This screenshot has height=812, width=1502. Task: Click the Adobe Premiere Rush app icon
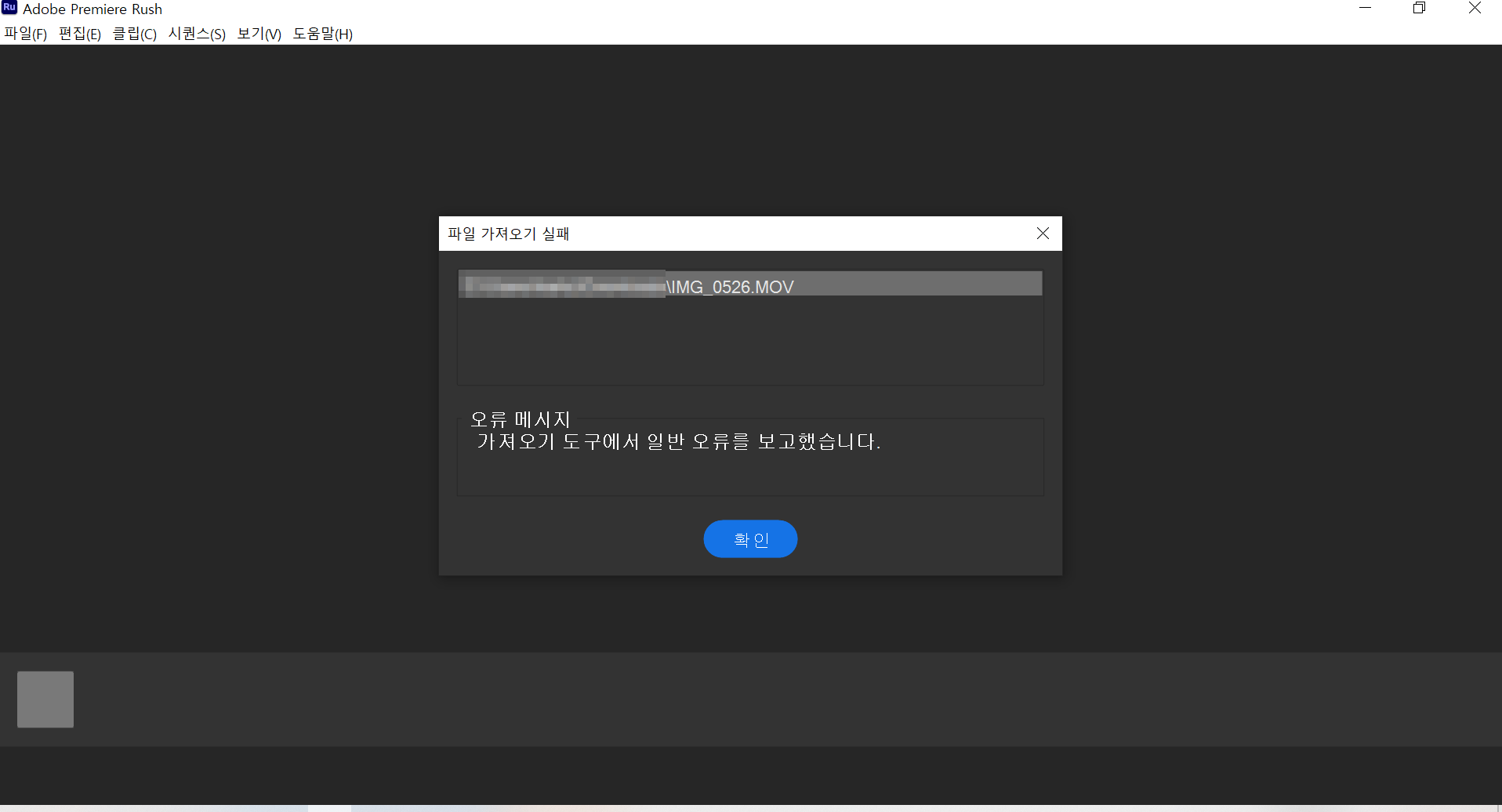coord(9,9)
